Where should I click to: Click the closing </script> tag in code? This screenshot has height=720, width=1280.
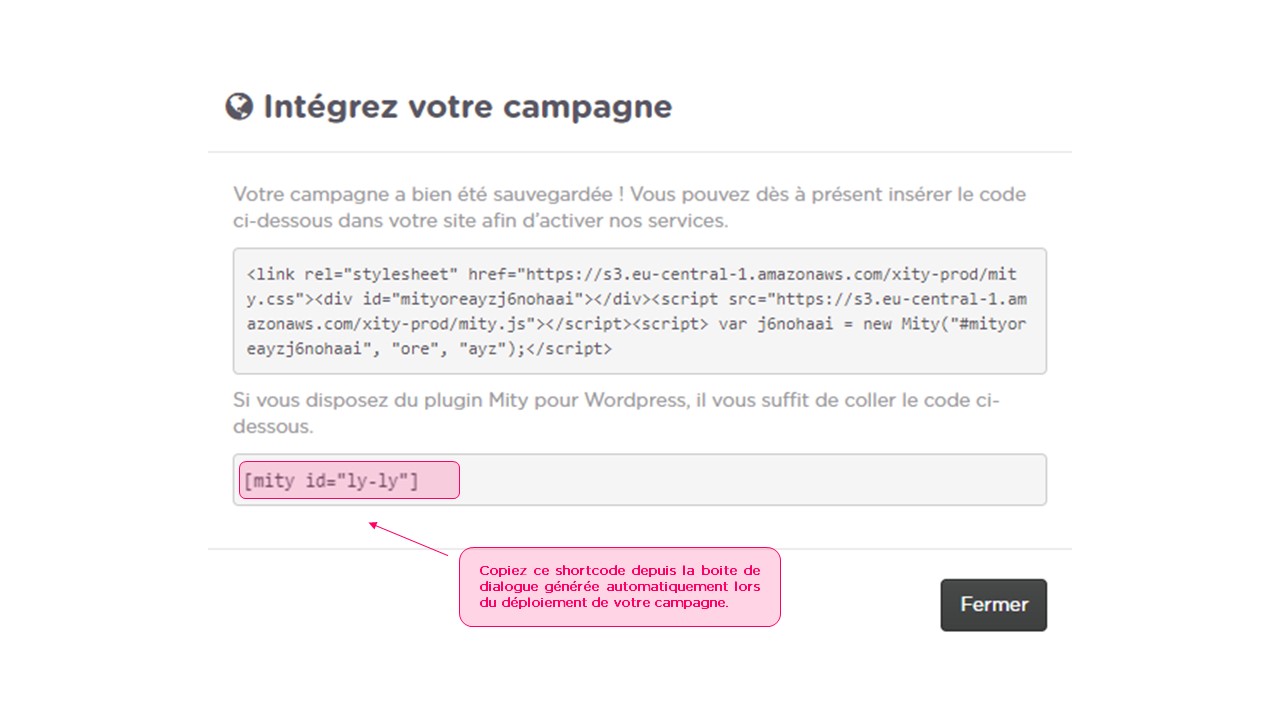pos(571,349)
